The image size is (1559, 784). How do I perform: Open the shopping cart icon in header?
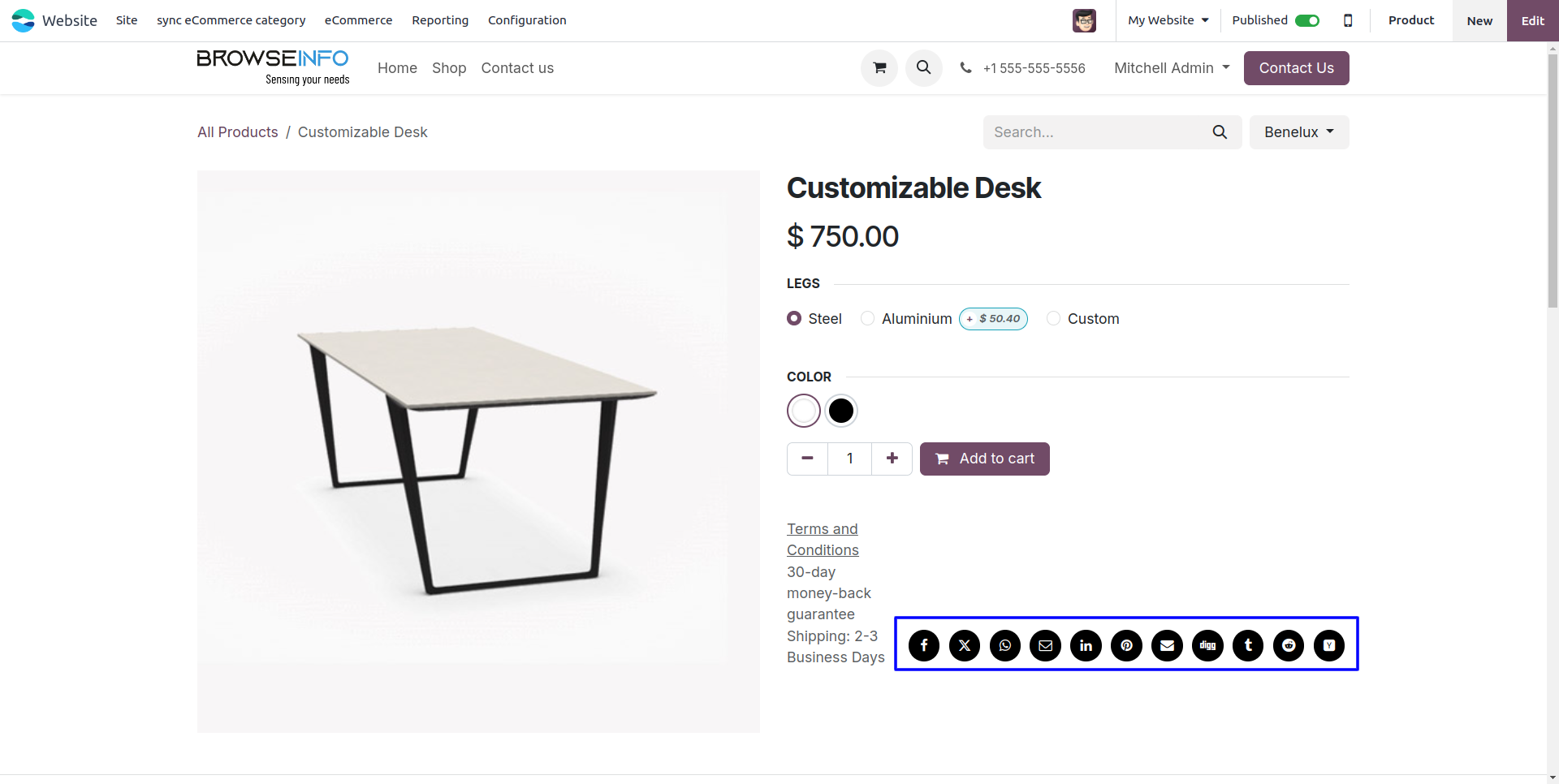879,68
